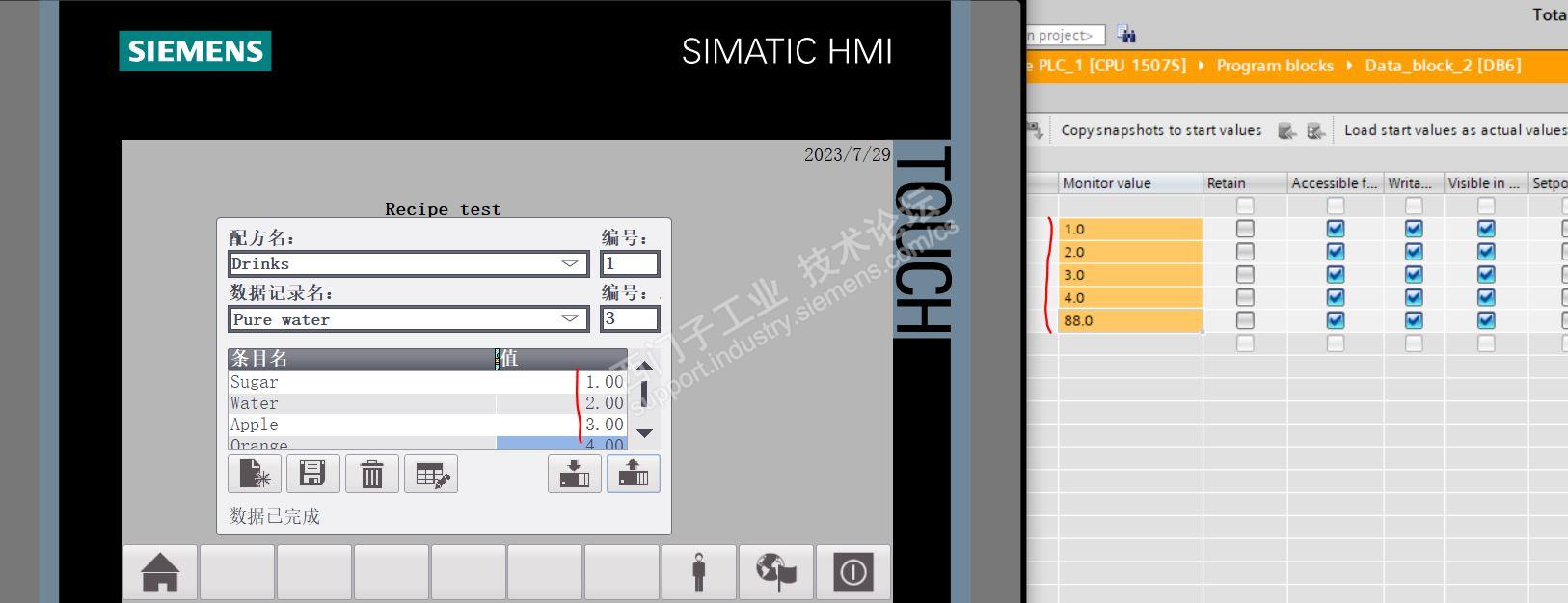Uncheck Accessible from HMI for 2.0 row
The width and height of the screenshot is (1568, 603).
point(1335,252)
